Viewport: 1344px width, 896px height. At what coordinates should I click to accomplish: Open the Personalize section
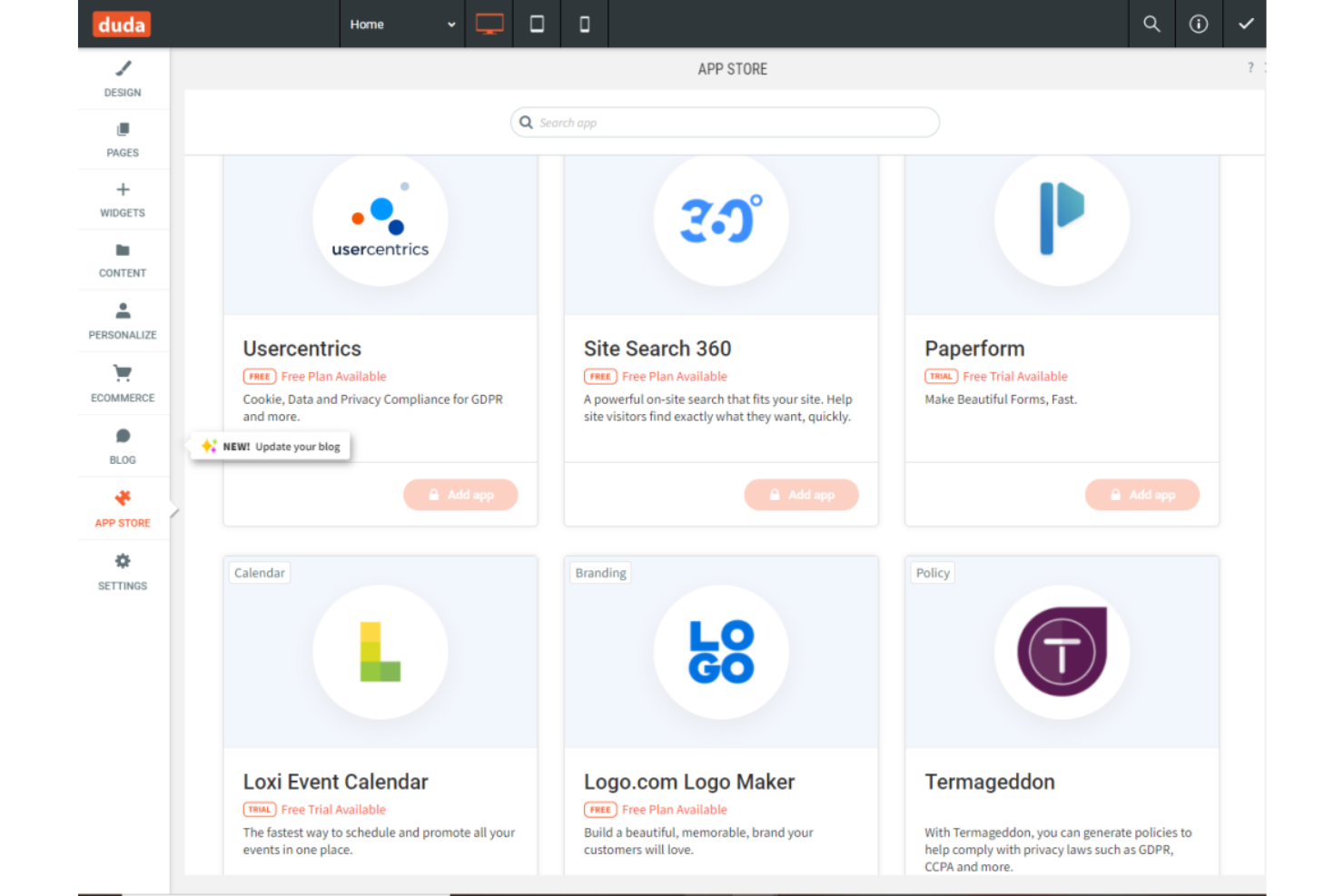pyautogui.click(x=122, y=320)
